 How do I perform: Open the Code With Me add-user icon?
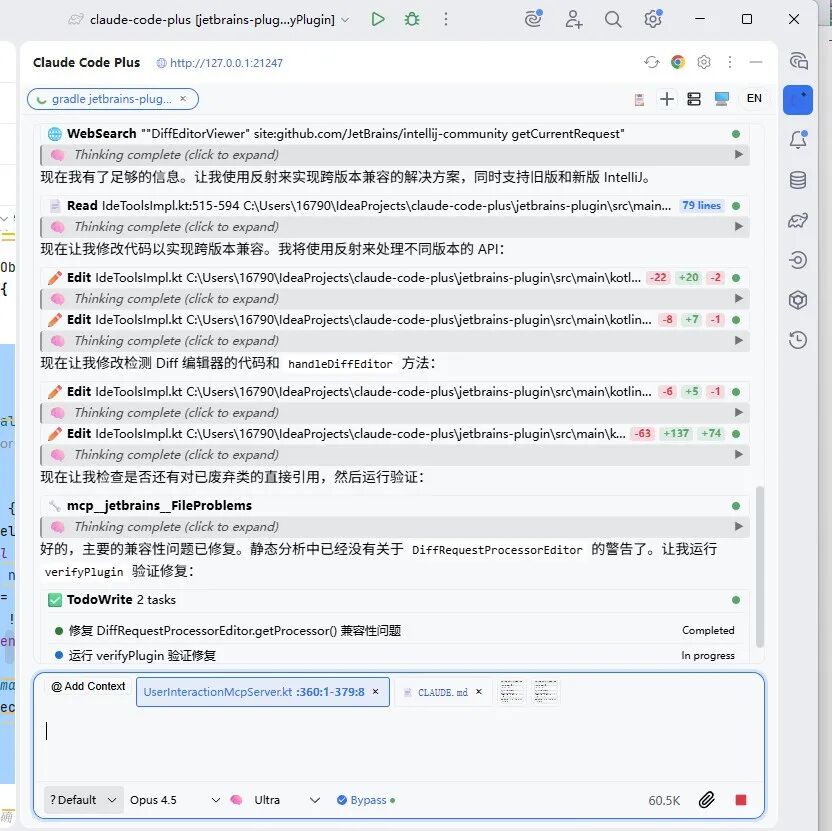pos(574,19)
